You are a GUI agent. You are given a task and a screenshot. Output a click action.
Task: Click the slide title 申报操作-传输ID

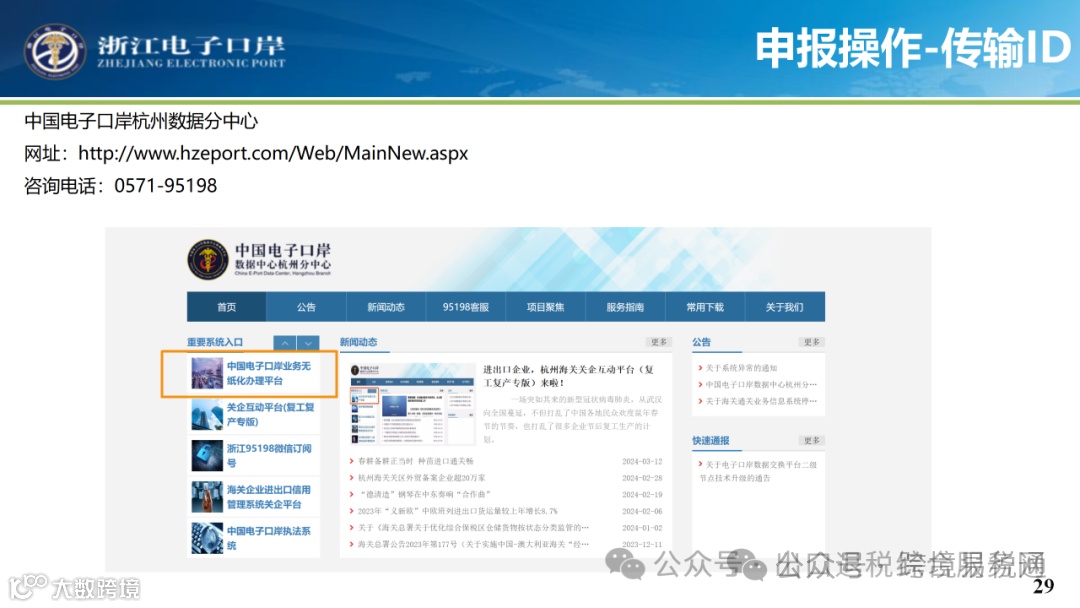(x=913, y=48)
